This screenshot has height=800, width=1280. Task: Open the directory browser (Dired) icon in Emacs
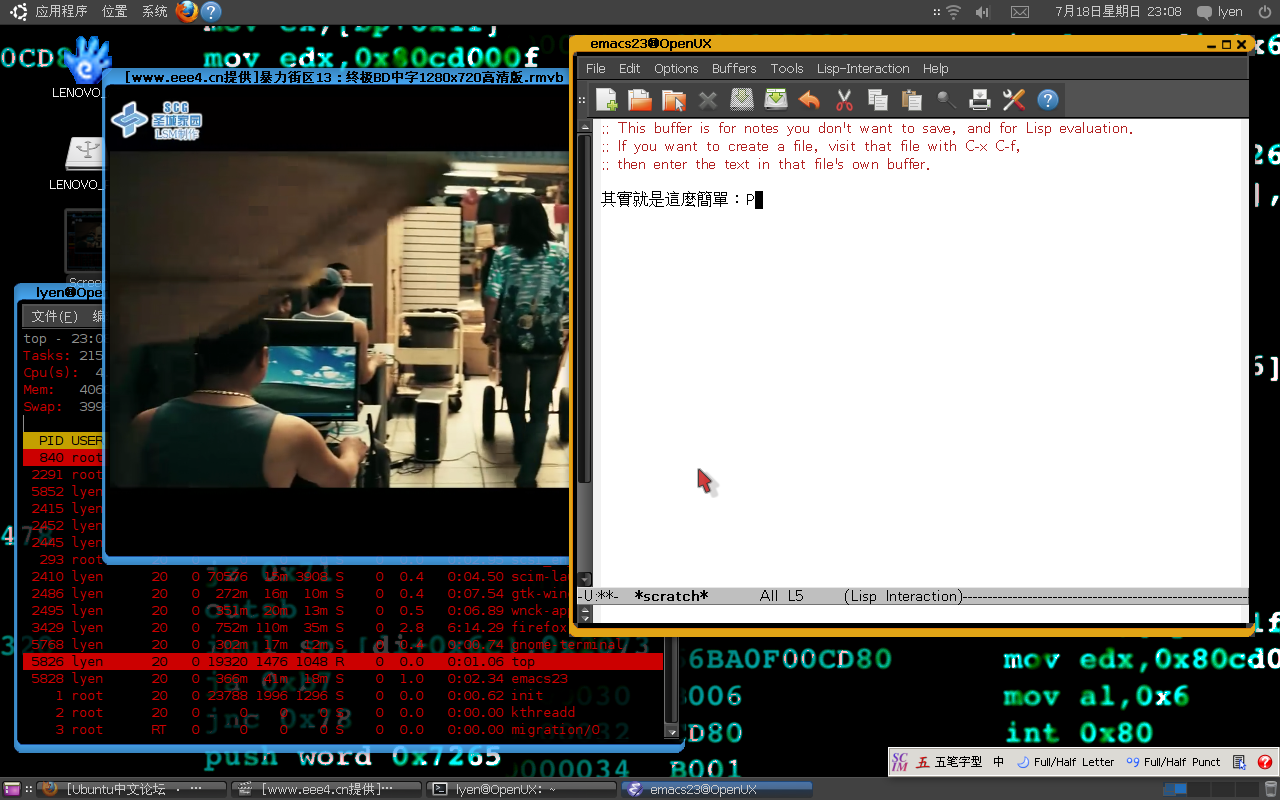click(674, 100)
